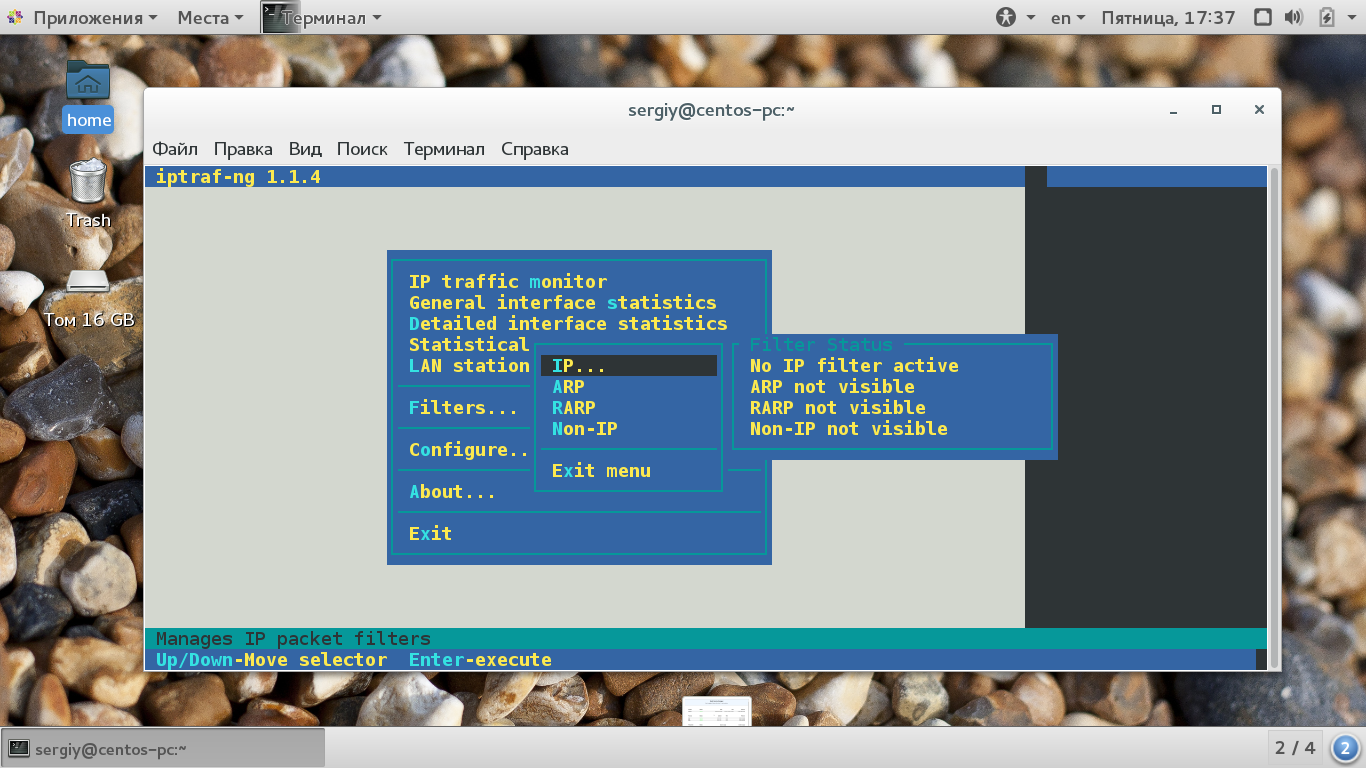
Task: Open the home folder desktop icon
Action: click(x=88, y=95)
